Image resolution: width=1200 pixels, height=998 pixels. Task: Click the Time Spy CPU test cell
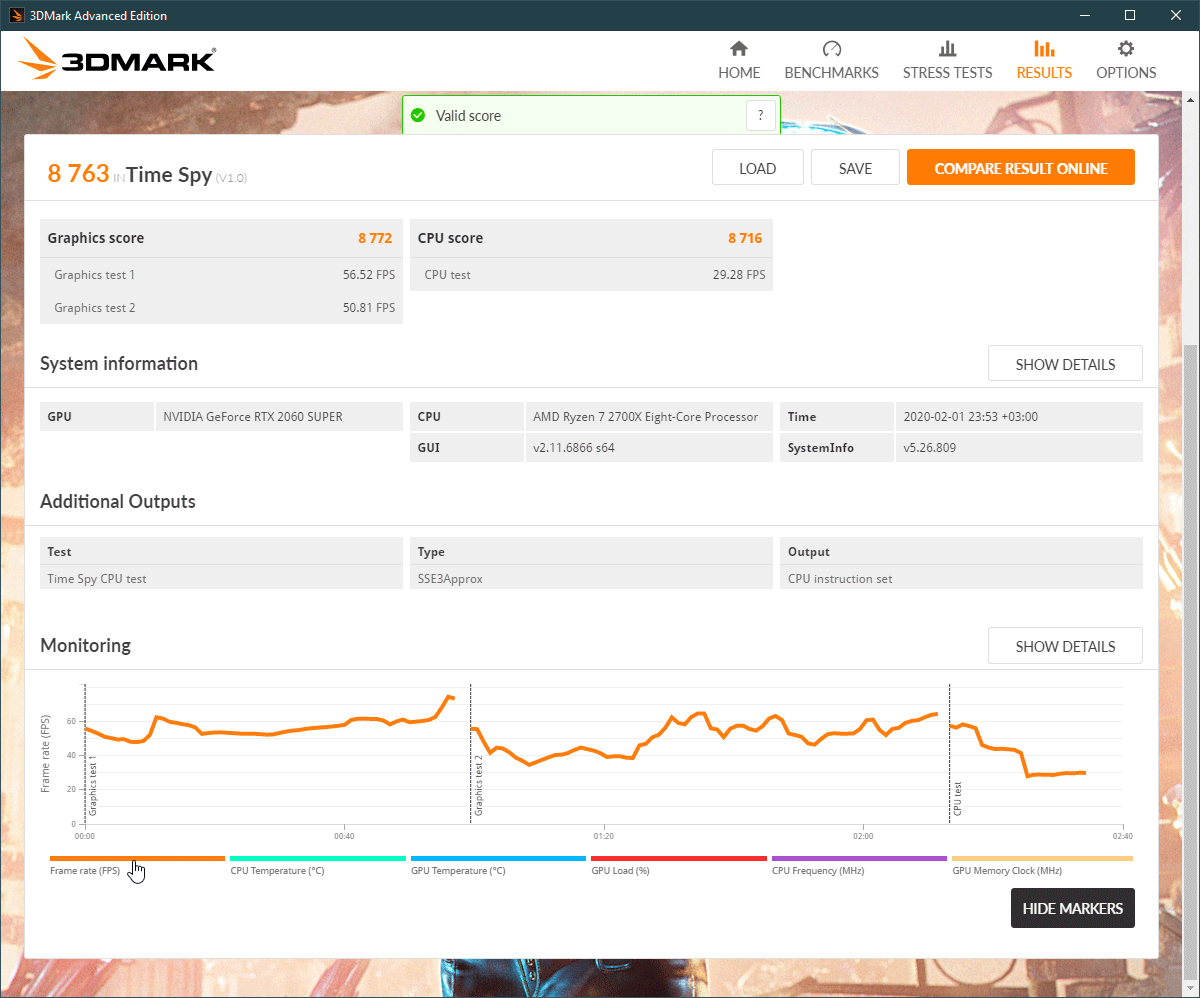pos(221,578)
